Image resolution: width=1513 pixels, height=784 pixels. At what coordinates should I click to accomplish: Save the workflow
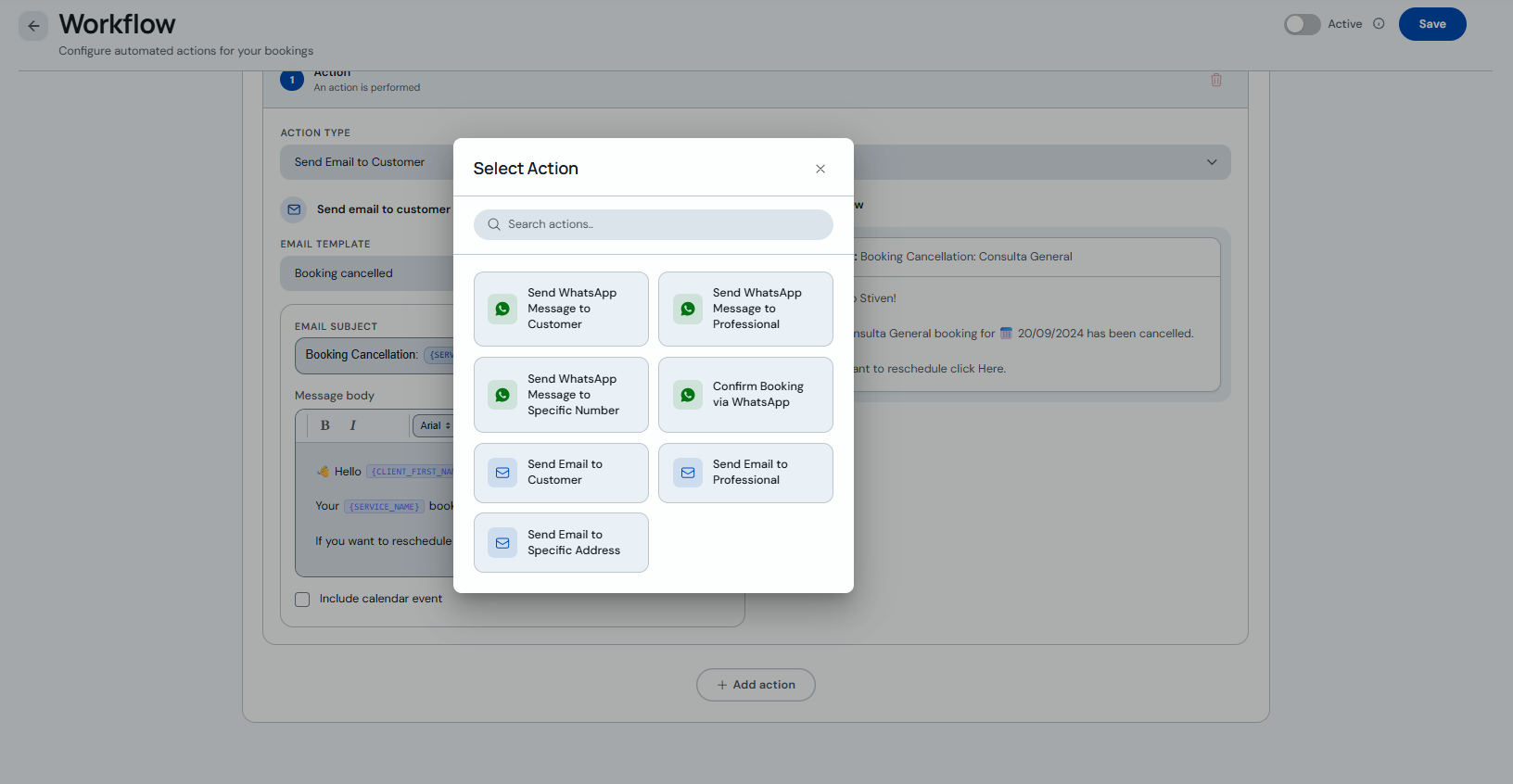(x=1432, y=24)
